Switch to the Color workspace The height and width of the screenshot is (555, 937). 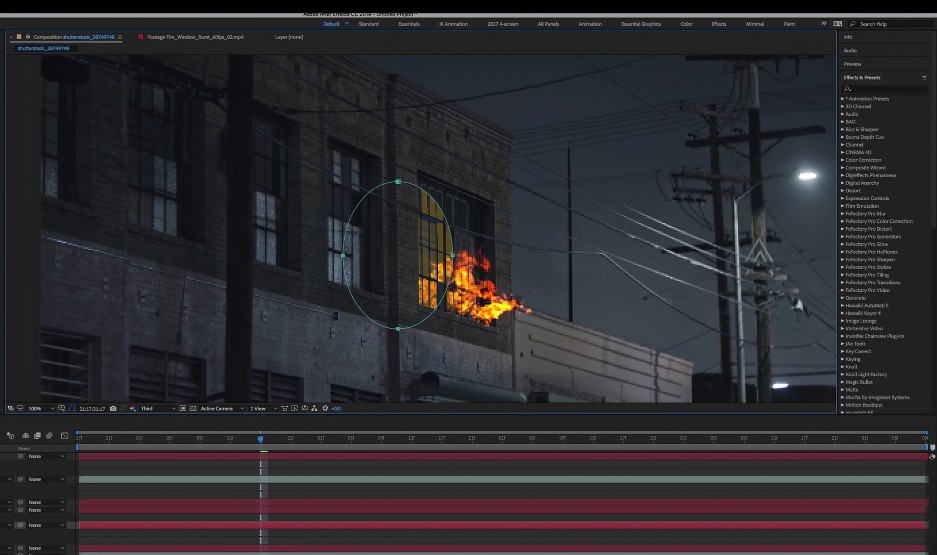687,24
